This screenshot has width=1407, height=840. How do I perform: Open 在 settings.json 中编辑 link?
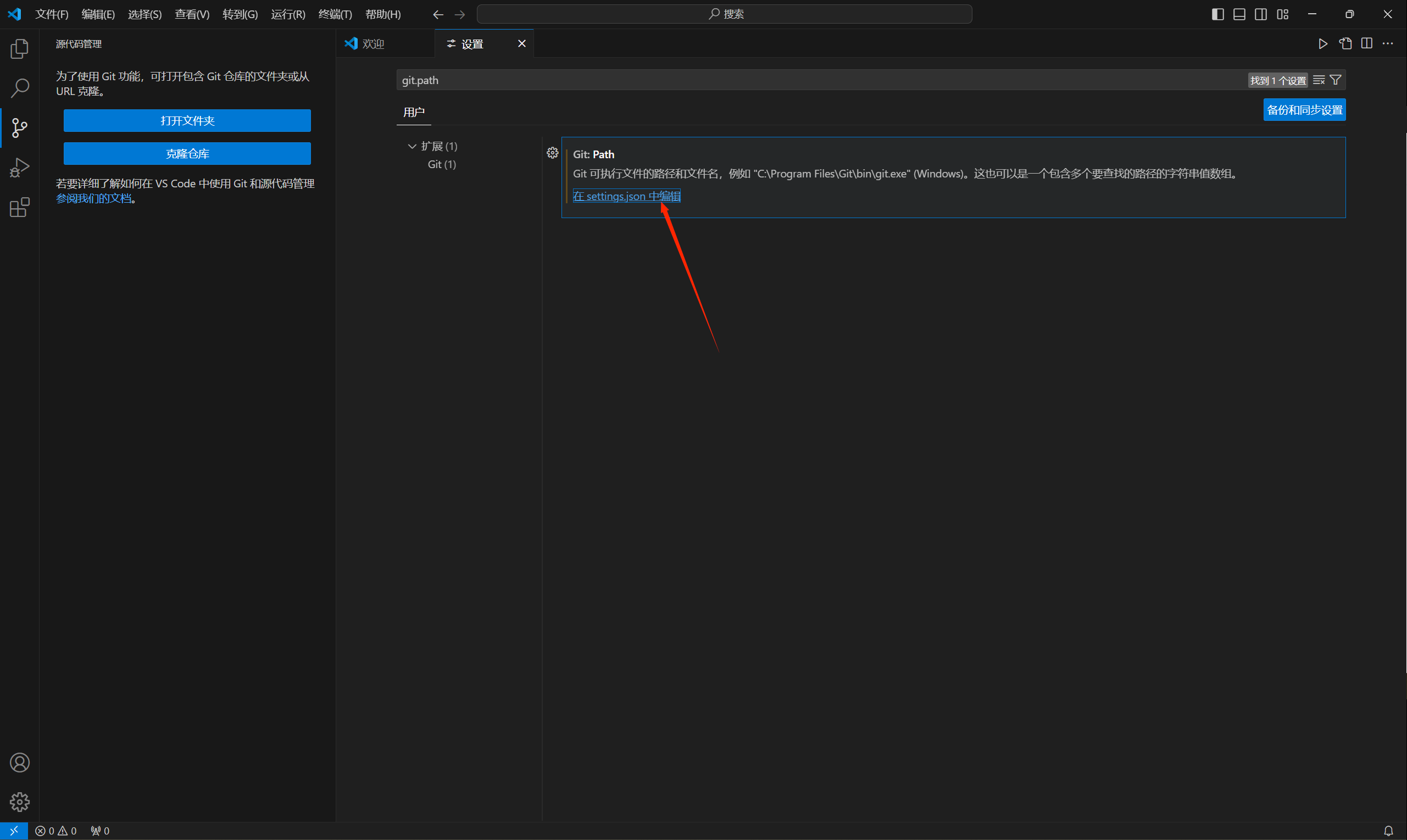tap(626, 196)
